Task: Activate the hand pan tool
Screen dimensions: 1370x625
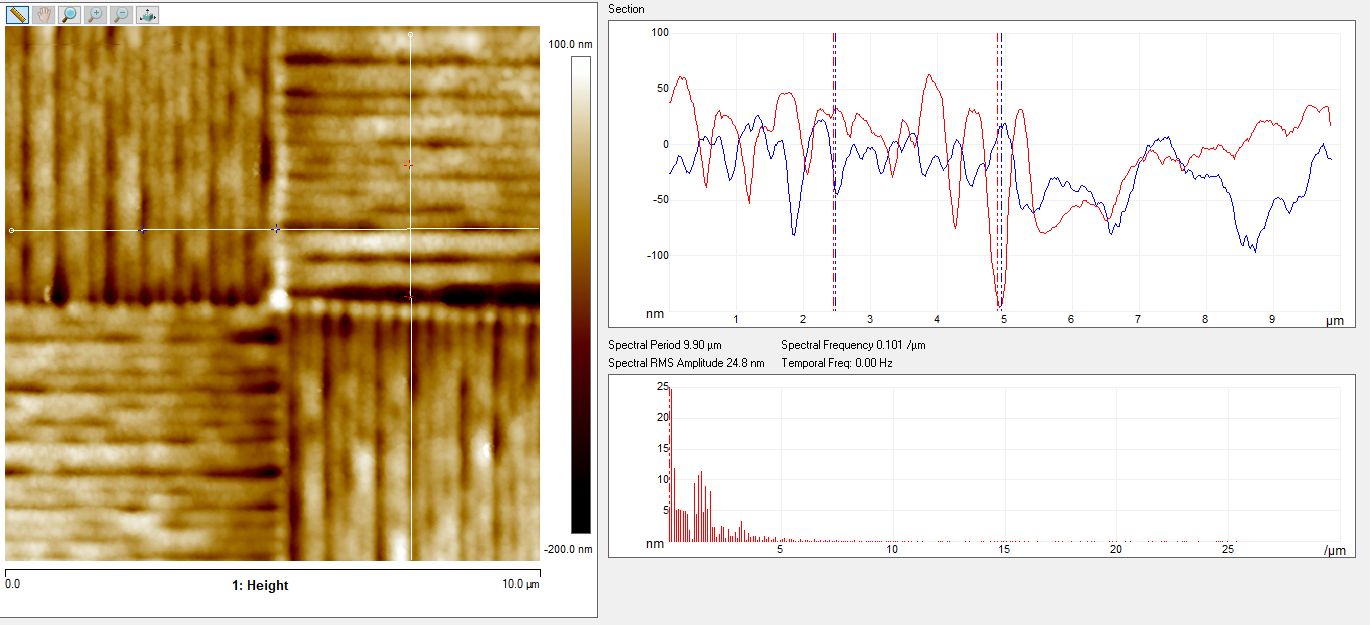Action: (x=43, y=15)
